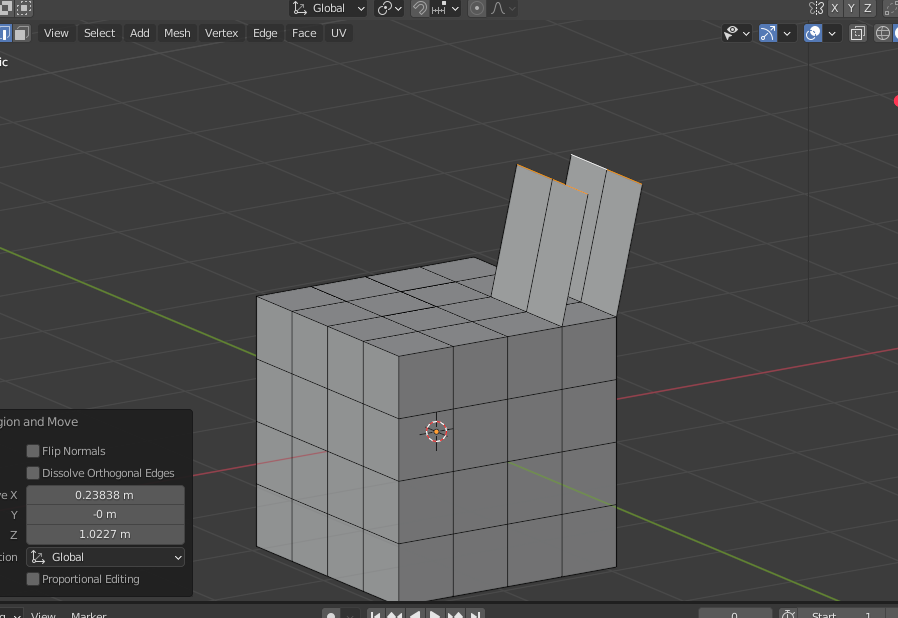Open the View menu in viewport header

coord(56,33)
